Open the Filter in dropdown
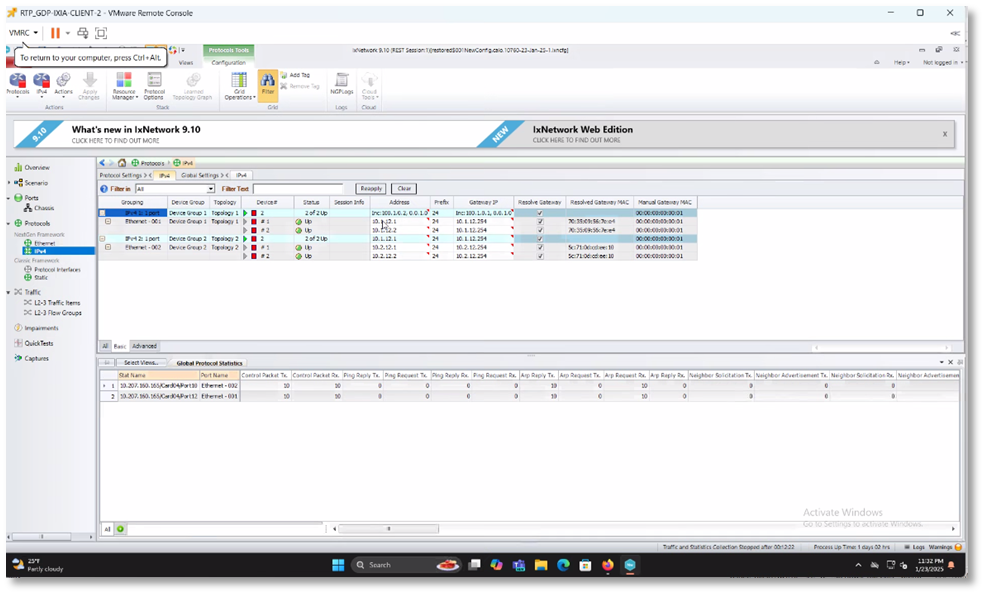 pos(210,188)
